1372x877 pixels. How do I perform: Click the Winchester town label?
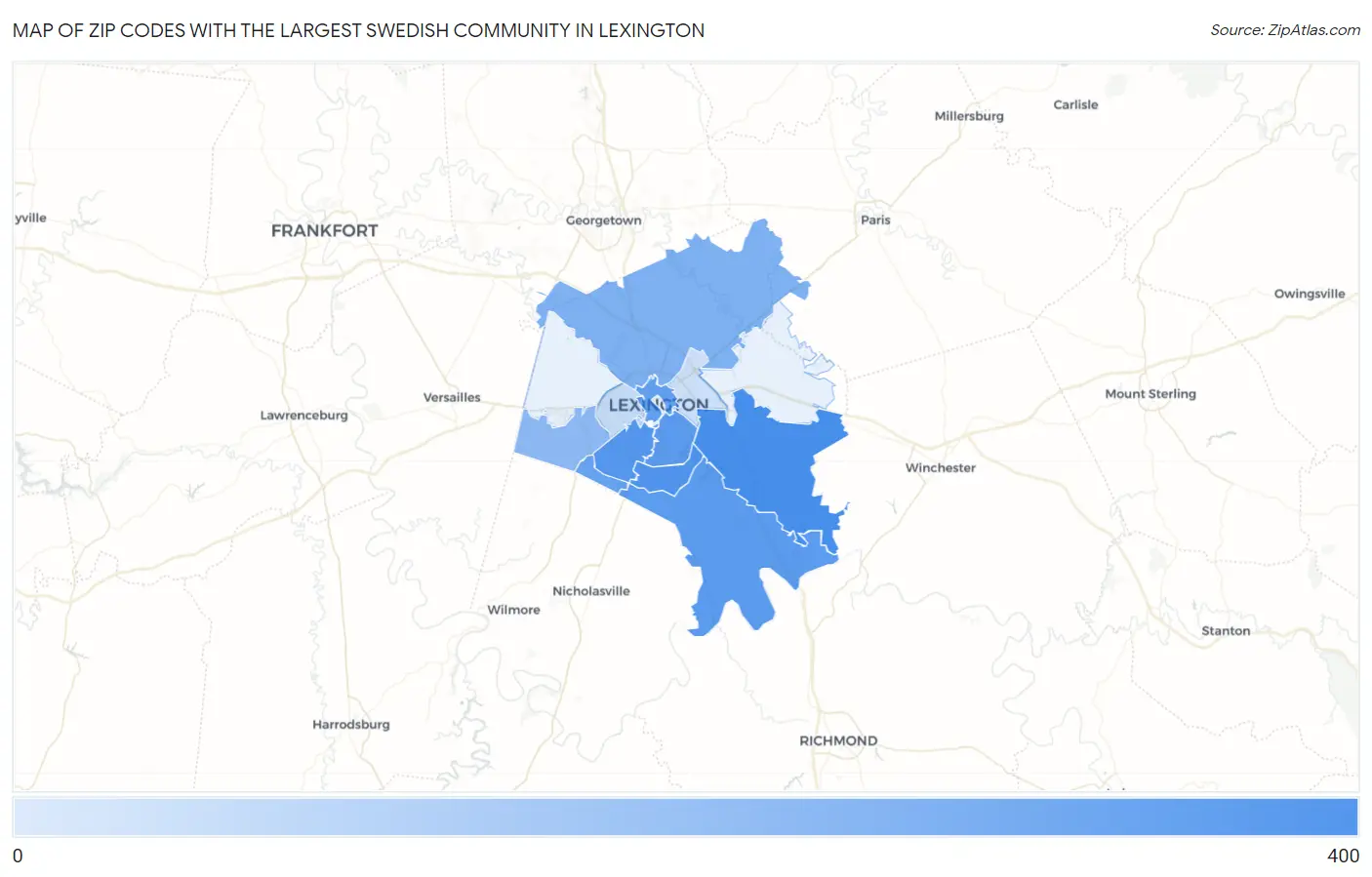(940, 467)
